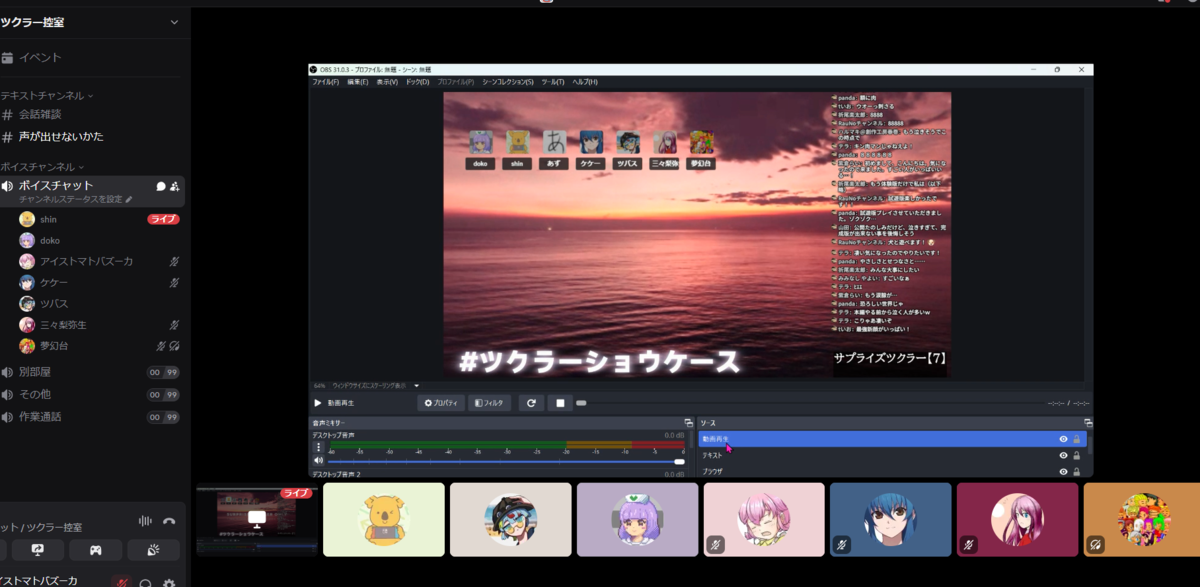The height and width of the screenshot is (587, 1200).
Task: Open OBS シーンコレクション(S) menu
Action: pos(508,82)
